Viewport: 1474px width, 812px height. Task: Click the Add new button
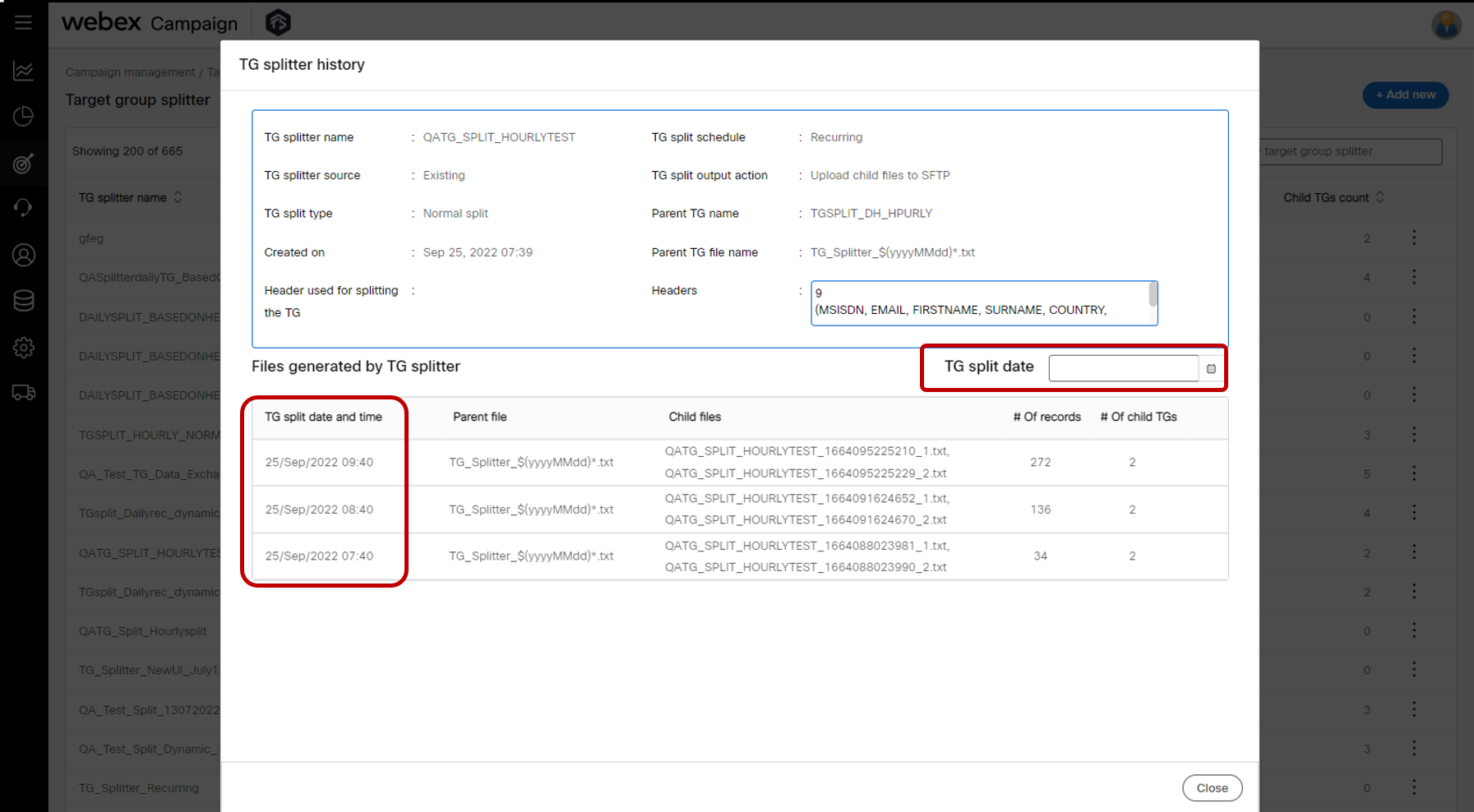point(1406,95)
